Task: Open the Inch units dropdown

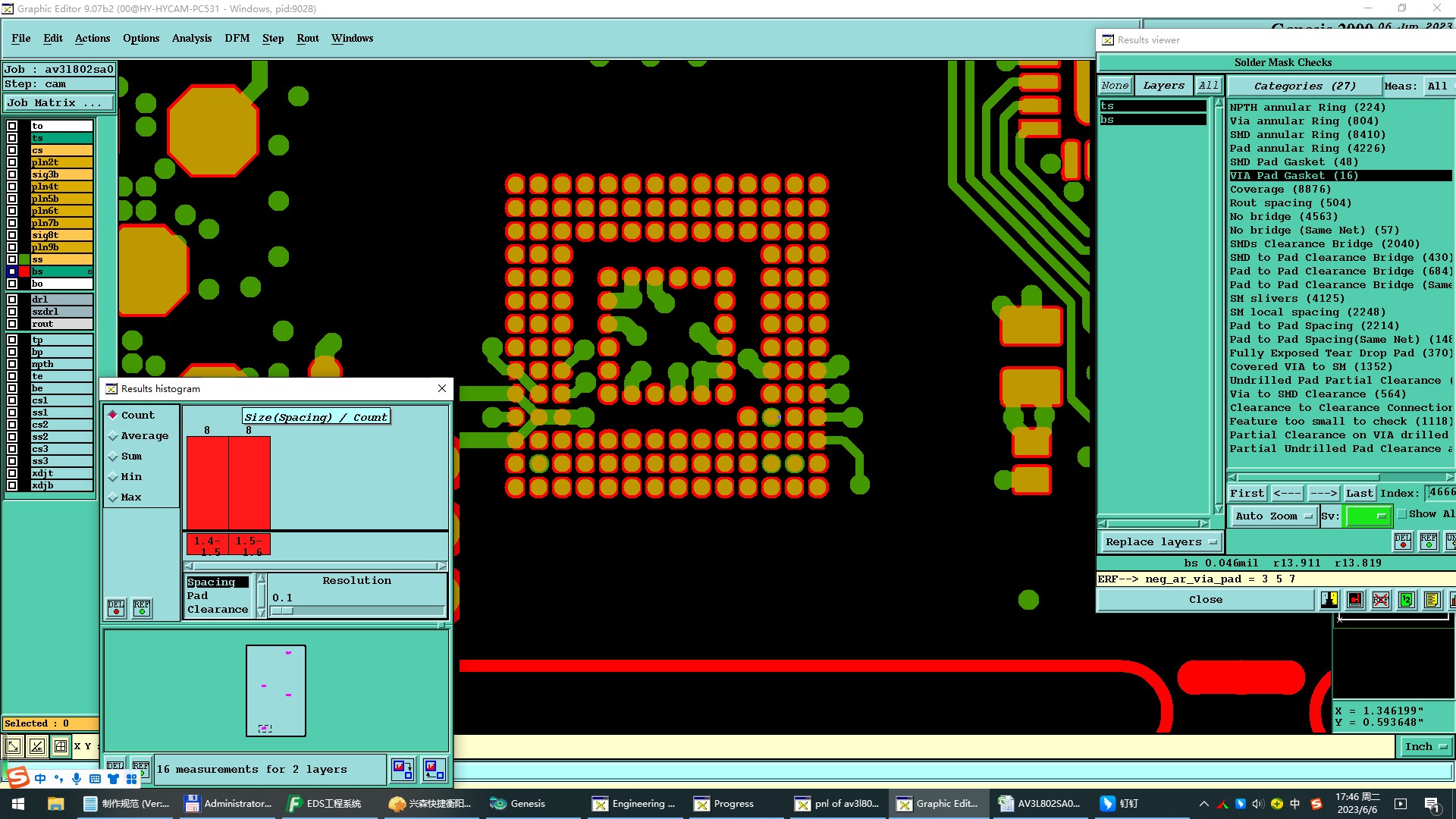Action: [x=1425, y=746]
